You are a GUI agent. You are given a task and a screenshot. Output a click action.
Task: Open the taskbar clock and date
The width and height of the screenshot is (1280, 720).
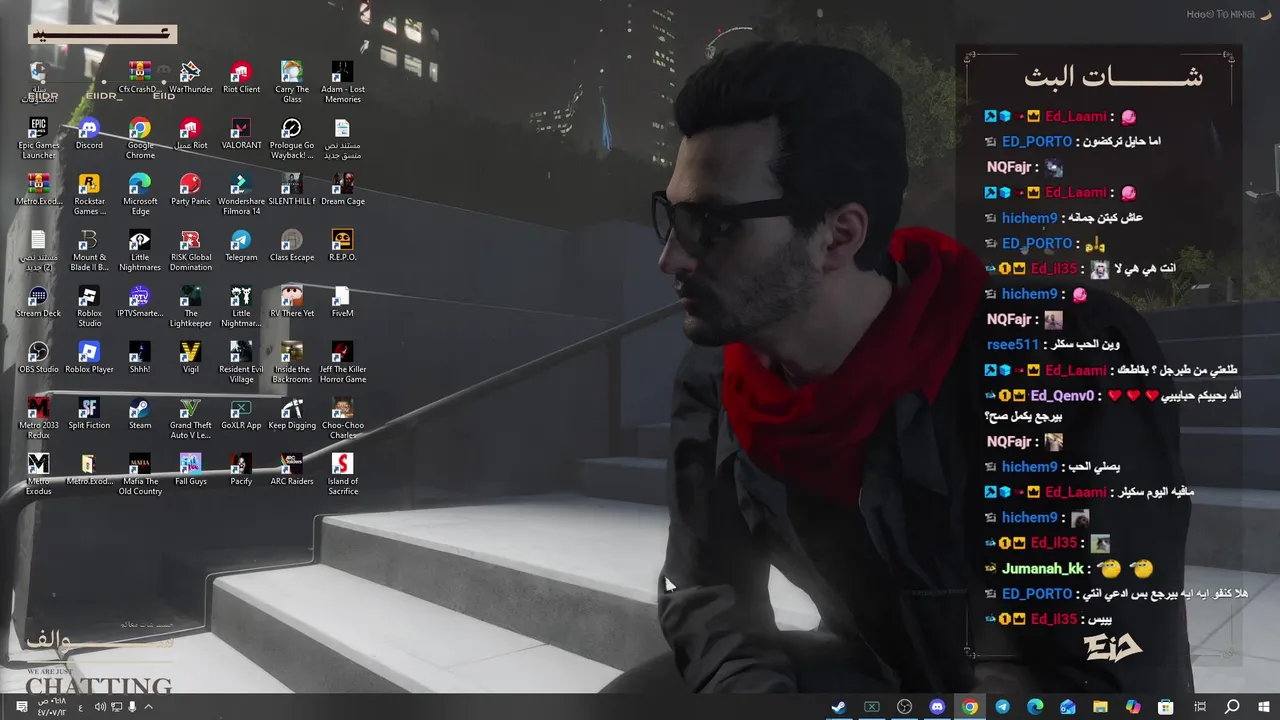[52, 707]
